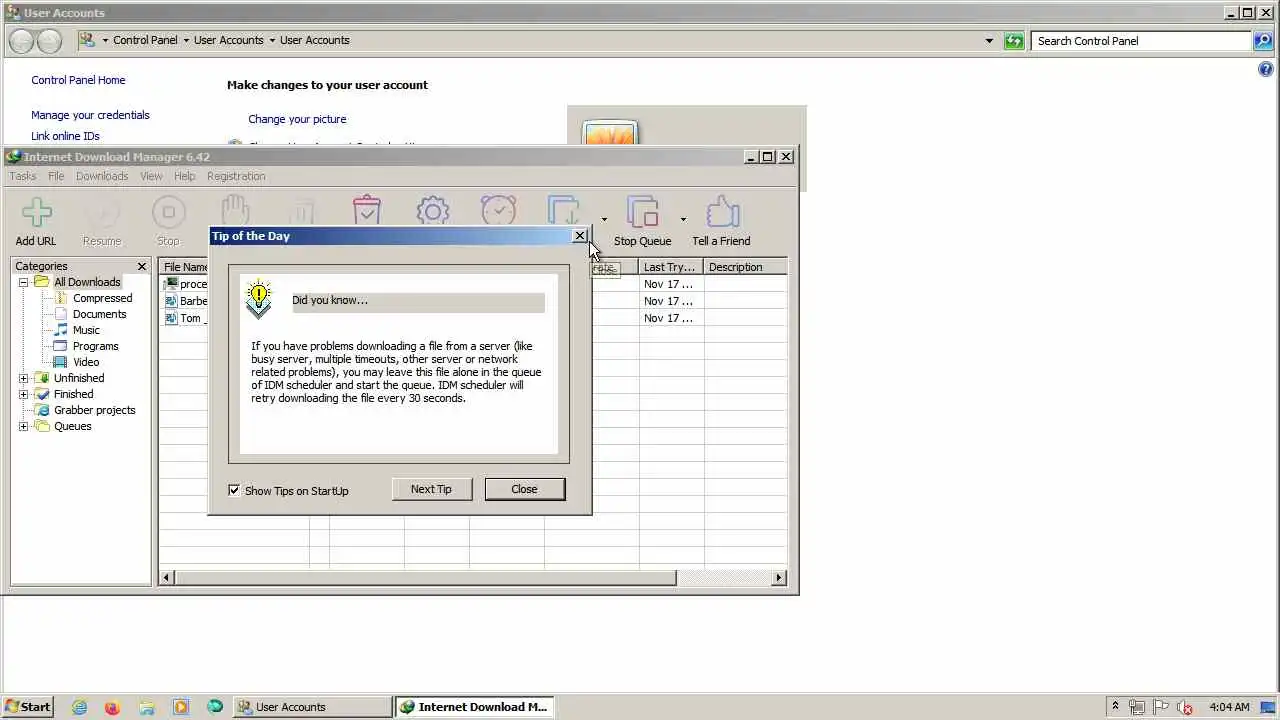Click the Last Try column header
The height and width of the screenshot is (720, 1280).
coord(671,267)
